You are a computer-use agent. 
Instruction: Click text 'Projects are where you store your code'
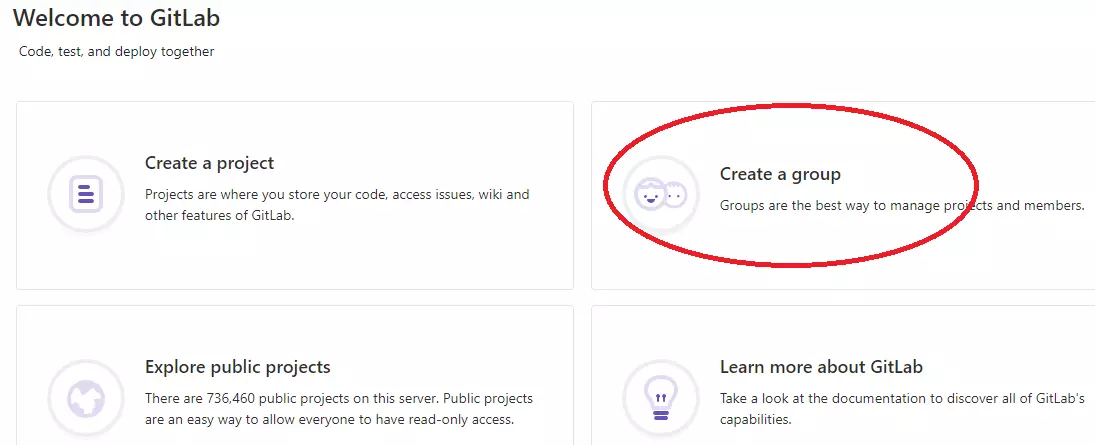click(x=267, y=194)
